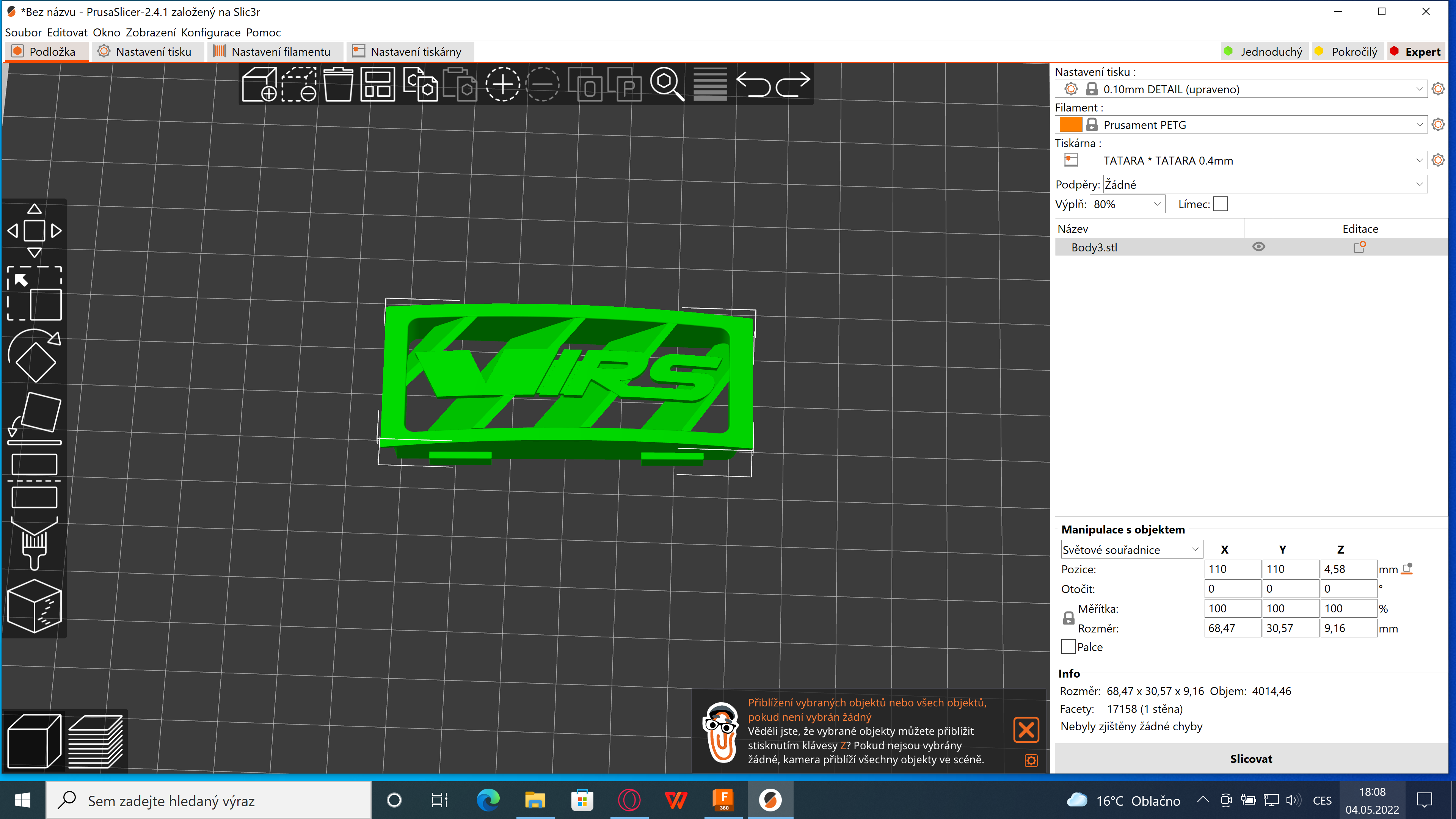Switch to sliced layers preview view
The height and width of the screenshot is (819, 1456).
tap(96, 742)
